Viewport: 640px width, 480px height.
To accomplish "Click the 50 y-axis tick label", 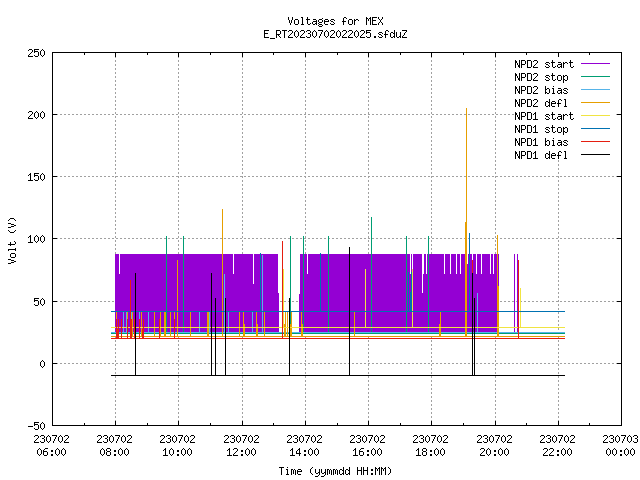I will point(39,302).
